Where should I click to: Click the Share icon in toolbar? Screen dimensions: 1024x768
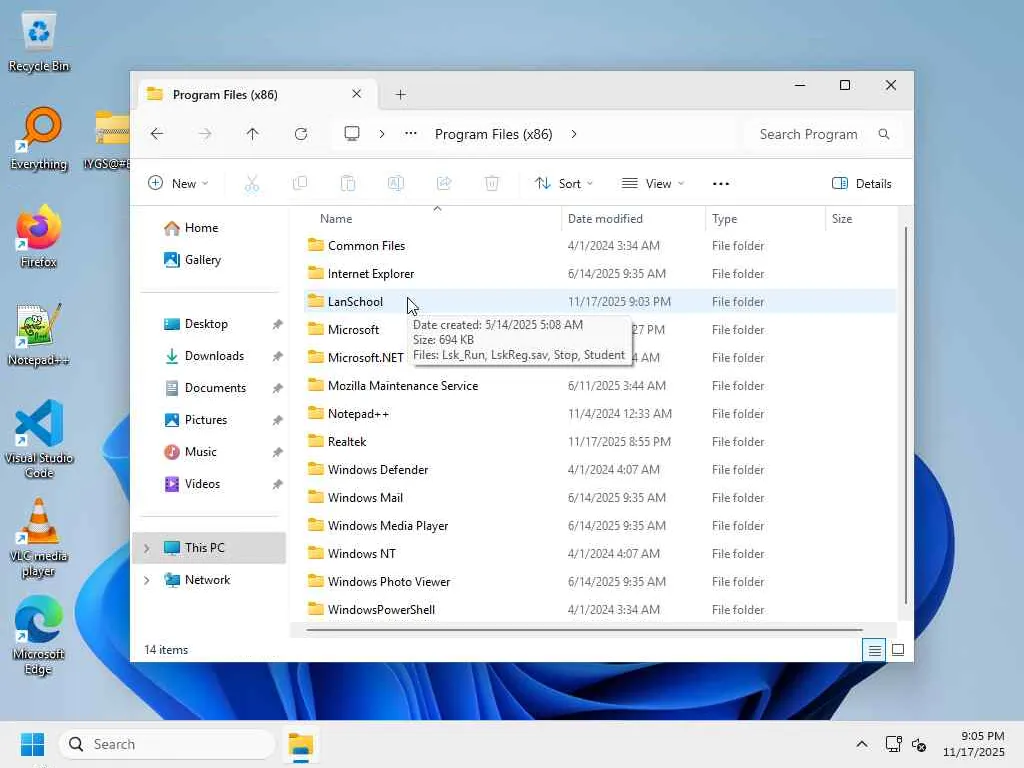click(444, 184)
